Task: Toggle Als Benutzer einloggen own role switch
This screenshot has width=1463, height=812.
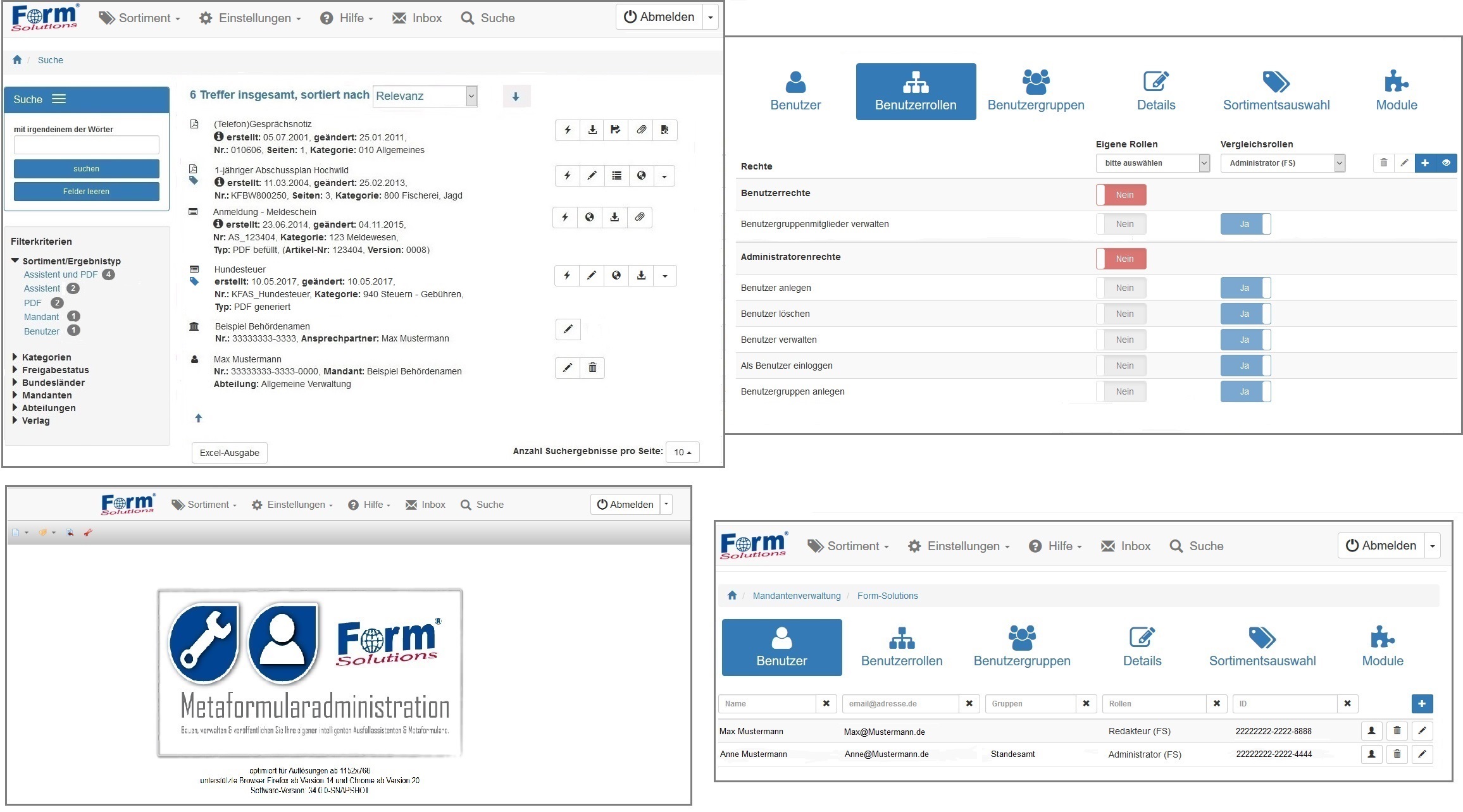Action: 1121,366
